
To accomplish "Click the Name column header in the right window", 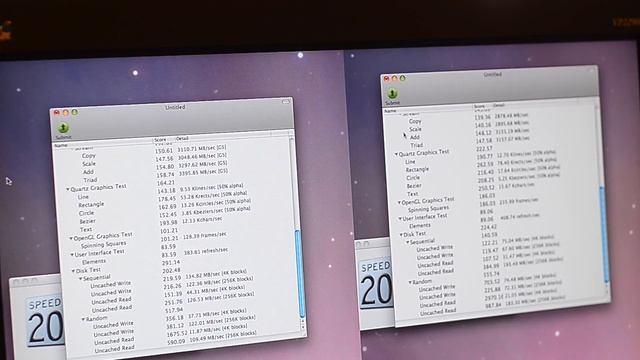I will pyautogui.click(x=390, y=111).
